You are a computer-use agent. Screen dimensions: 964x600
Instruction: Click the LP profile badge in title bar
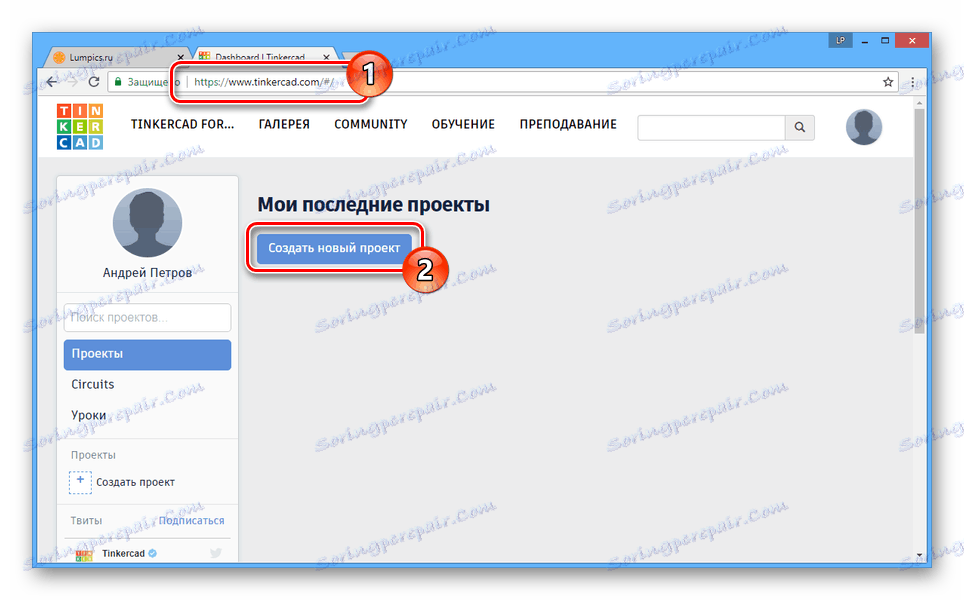[840, 41]
